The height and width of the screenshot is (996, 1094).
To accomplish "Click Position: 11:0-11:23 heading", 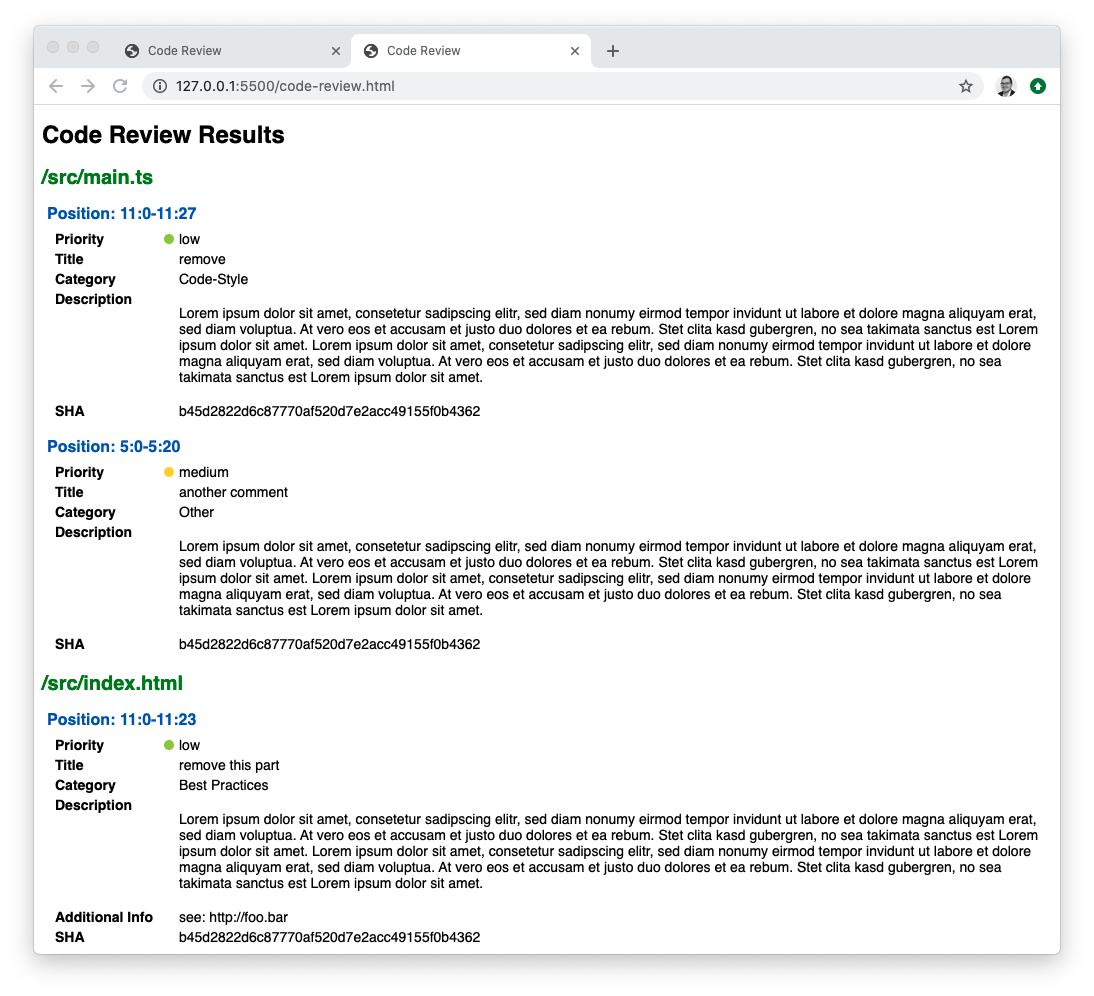I will [x=121, y=719].
